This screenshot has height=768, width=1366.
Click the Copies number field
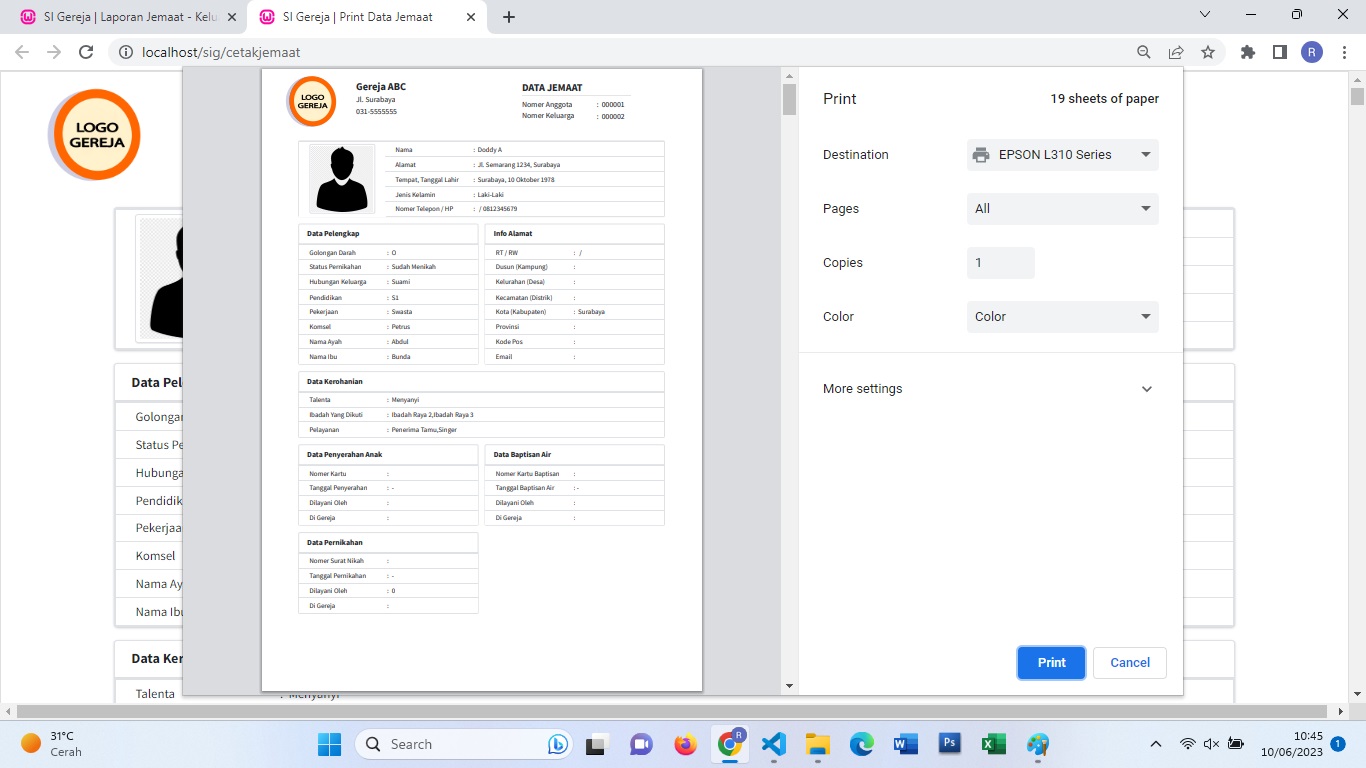click(x=1000, y=263)
